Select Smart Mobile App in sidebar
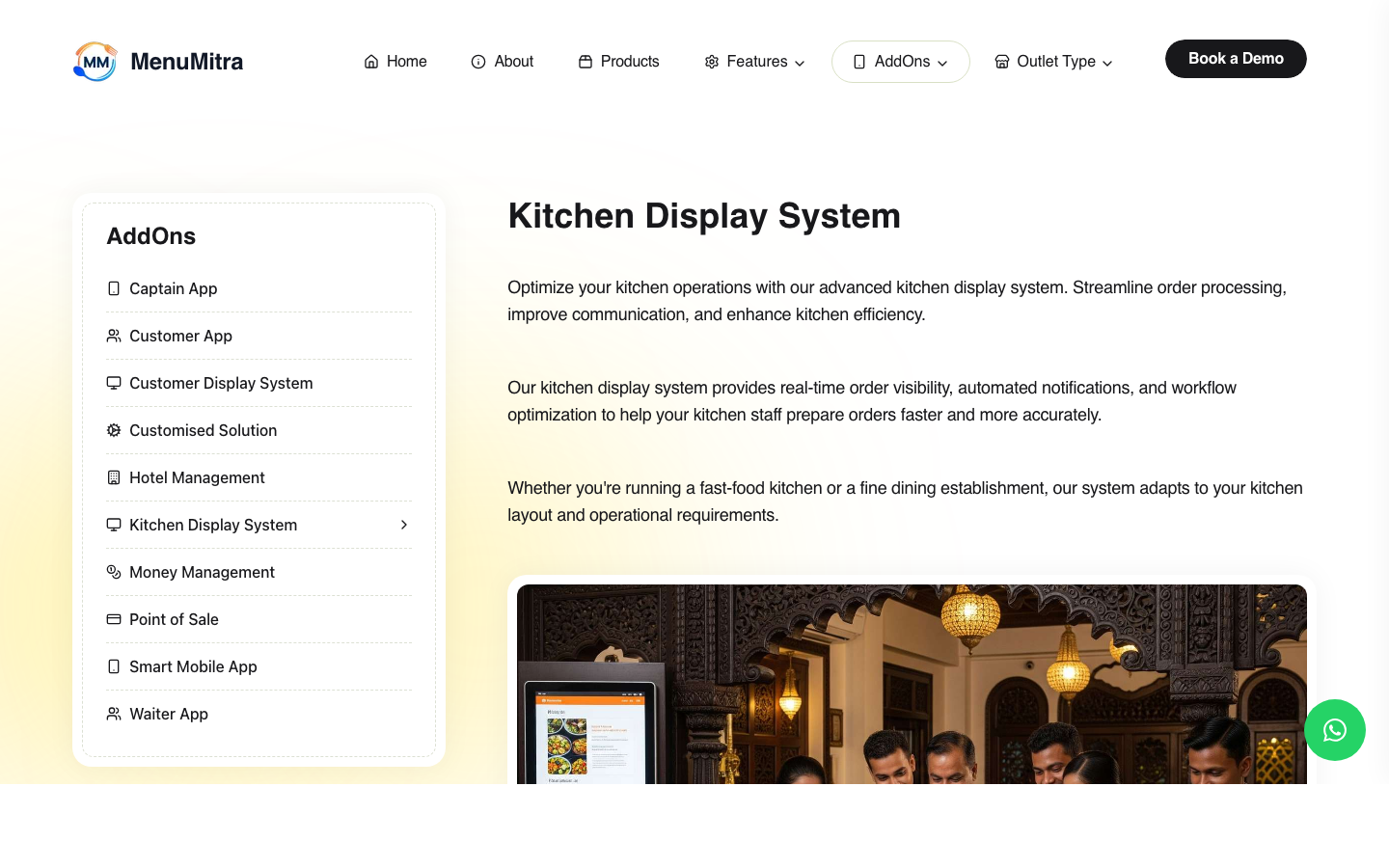The width and height of the screenshot is (1389, 868). point(193,666)
